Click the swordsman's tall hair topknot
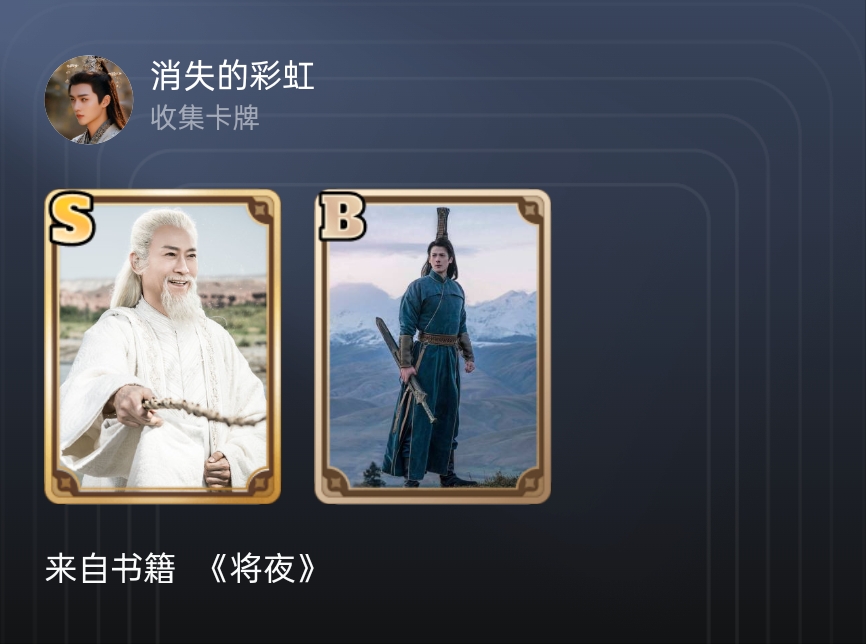Screen dimensions: 866x644 pyautogui.click(x=443, y=224)
